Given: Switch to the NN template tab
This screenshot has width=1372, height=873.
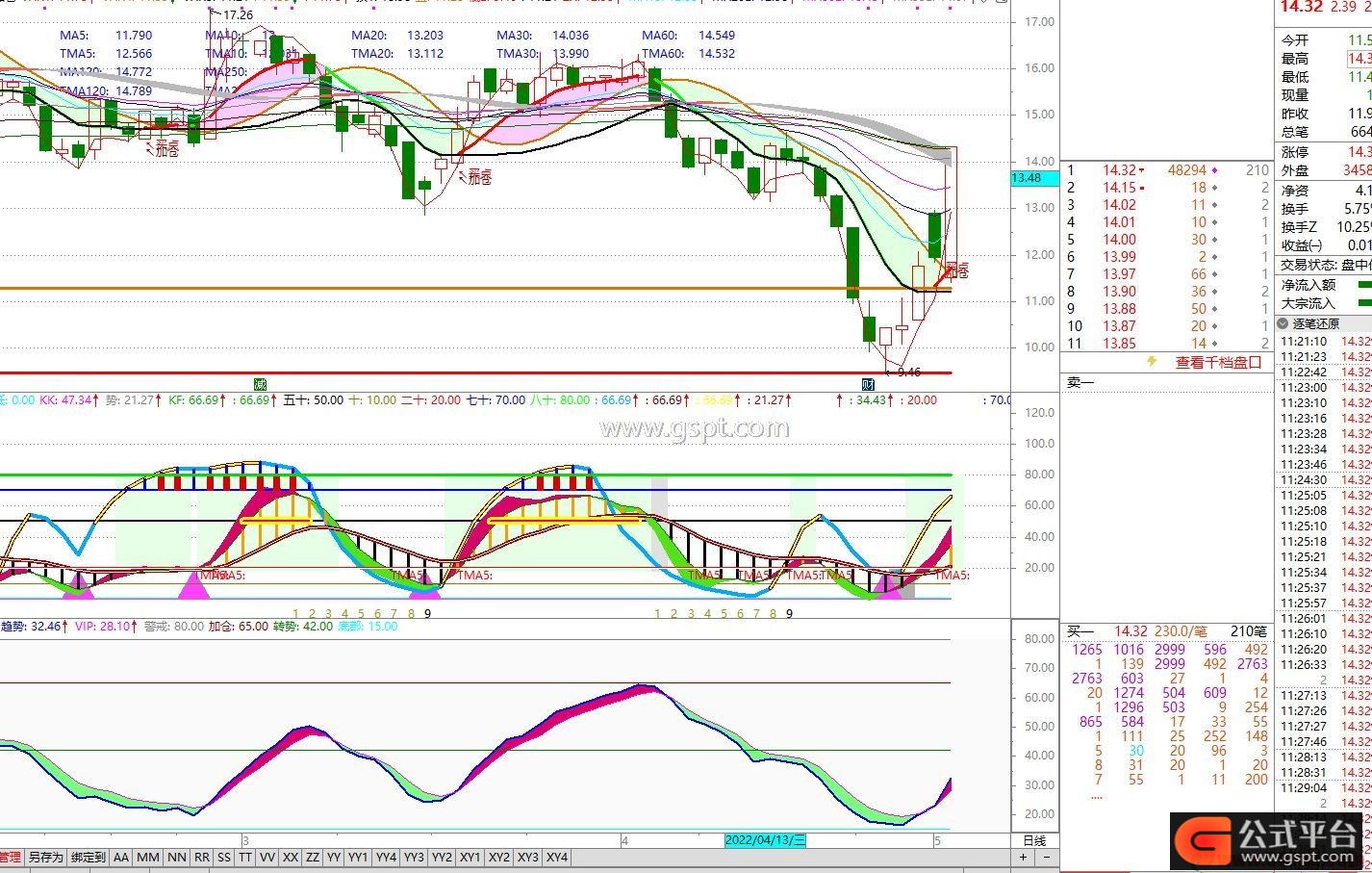Looking at the screenshot, I should [176, 857].
